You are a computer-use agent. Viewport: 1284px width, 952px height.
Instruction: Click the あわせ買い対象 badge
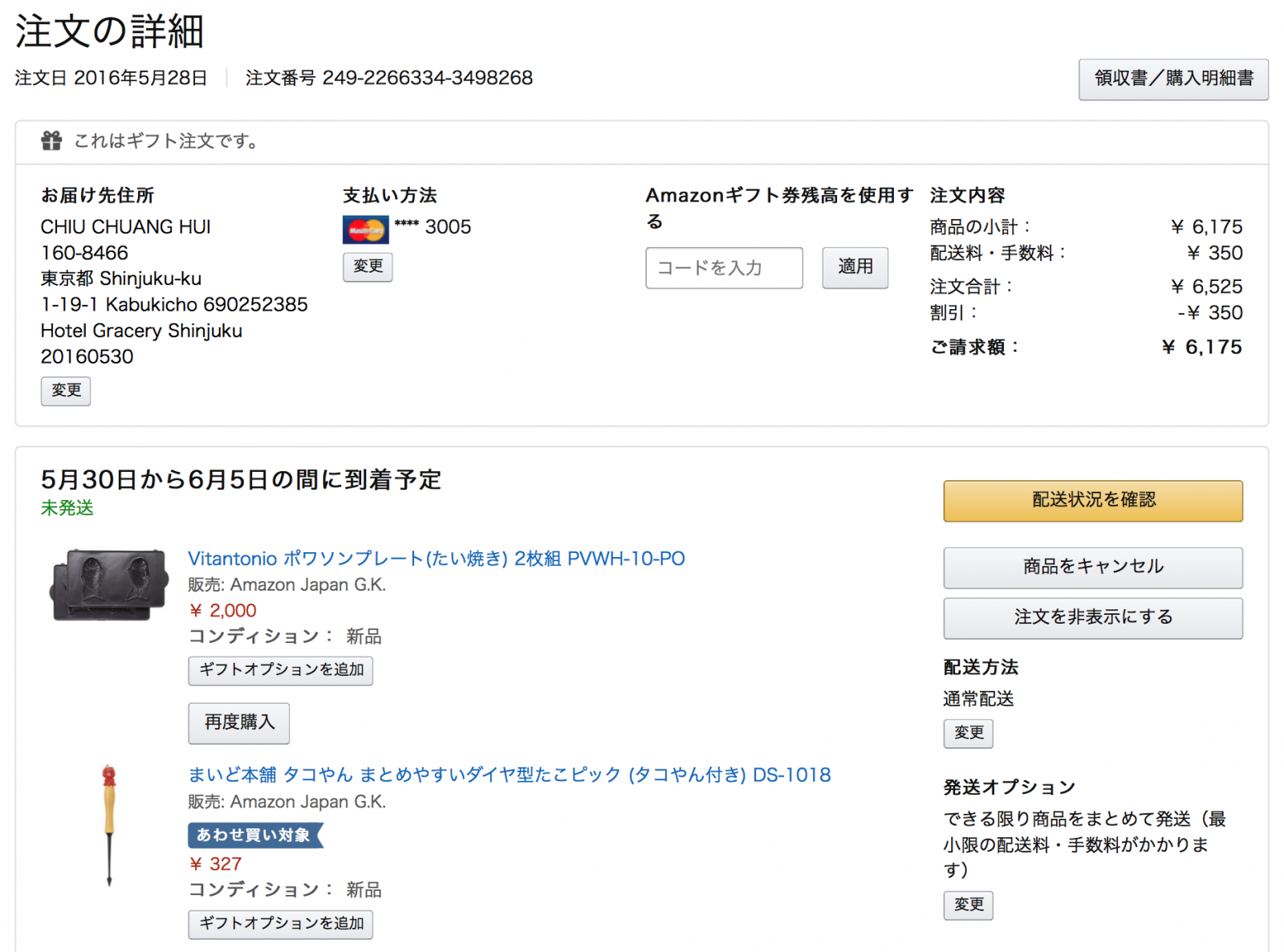(x=255, y=836)
